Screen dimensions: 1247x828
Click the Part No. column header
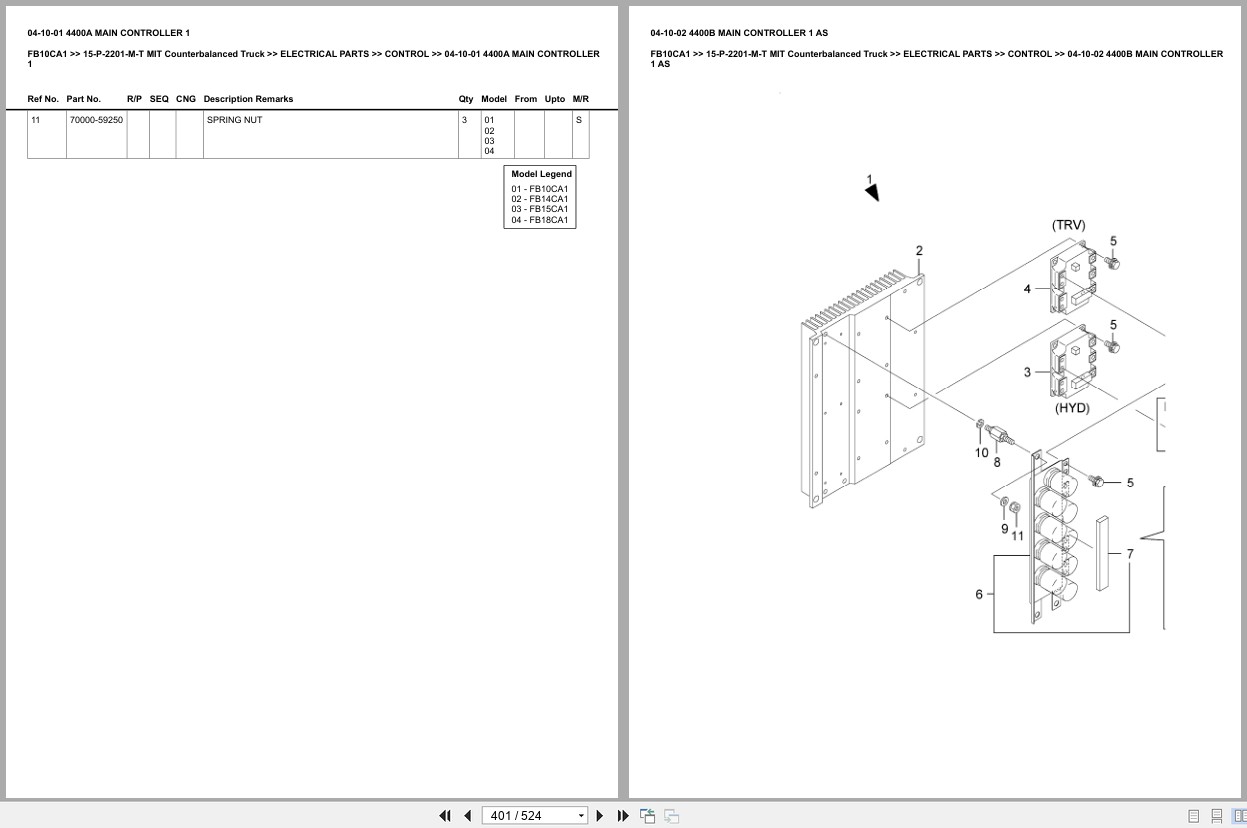tap(84, 99)
